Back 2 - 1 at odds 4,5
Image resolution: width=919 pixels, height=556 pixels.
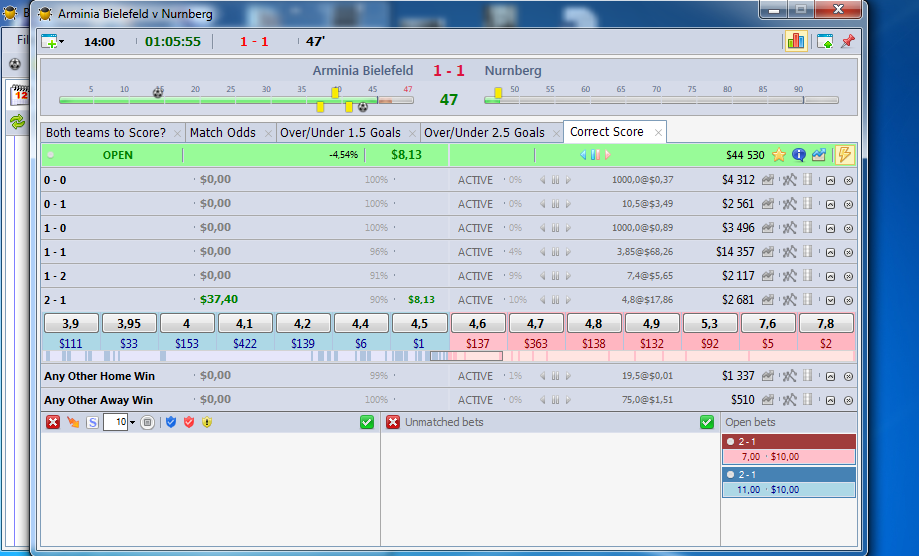(x=419, y=323)
